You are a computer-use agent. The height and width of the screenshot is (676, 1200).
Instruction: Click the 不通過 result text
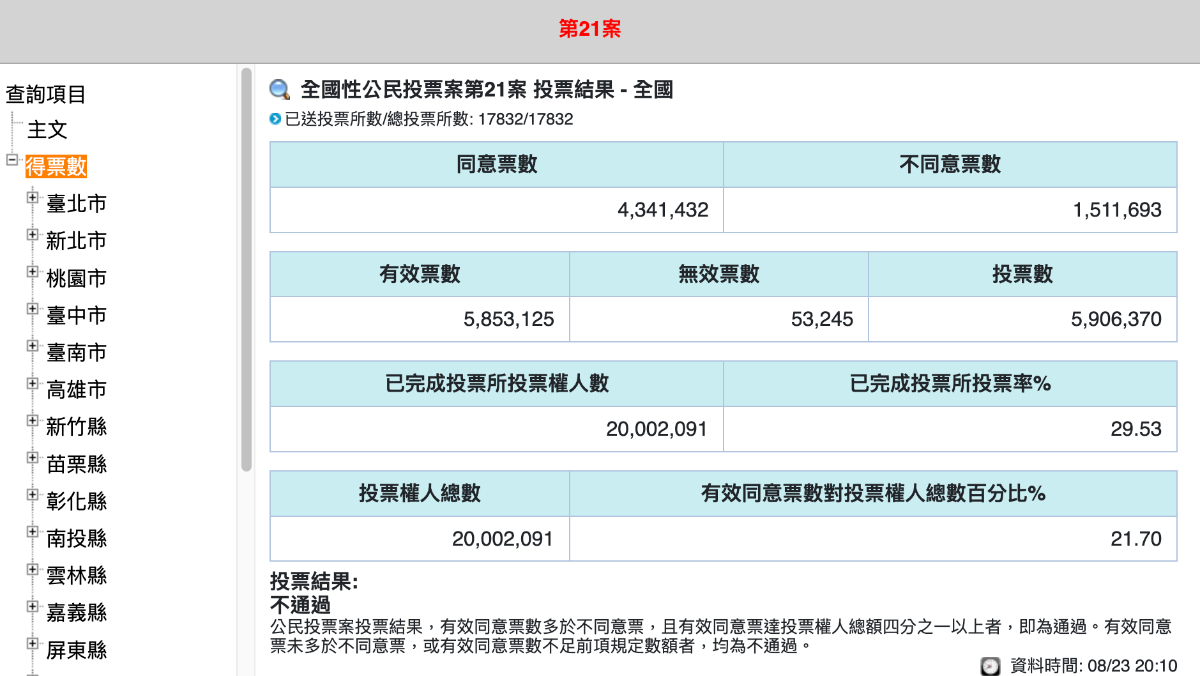(x=300, y=605)
